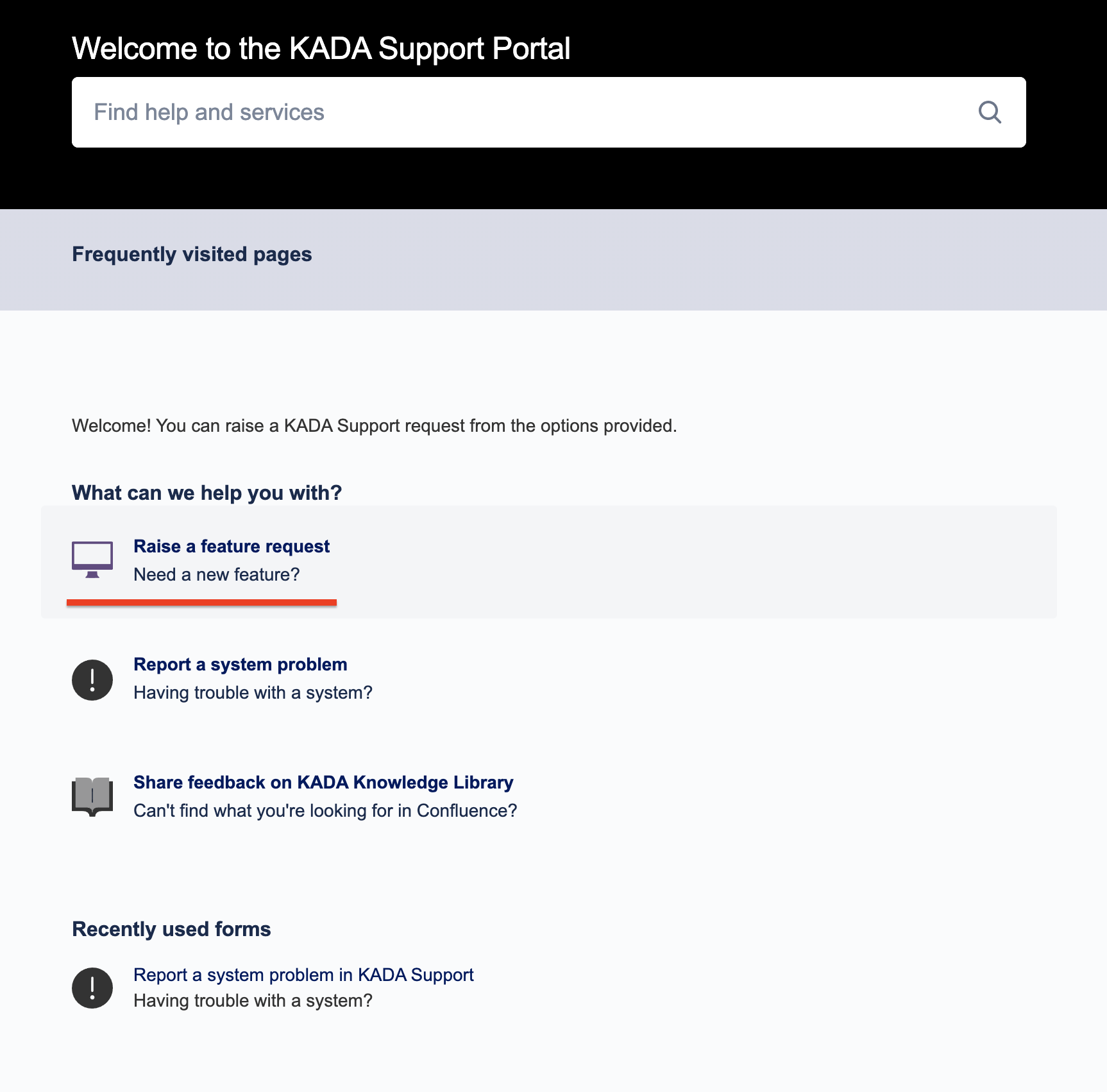Click the open book icon for Knowledge Library feedback
Viewport: 1107px width, 1092px height.
point(92,796)
